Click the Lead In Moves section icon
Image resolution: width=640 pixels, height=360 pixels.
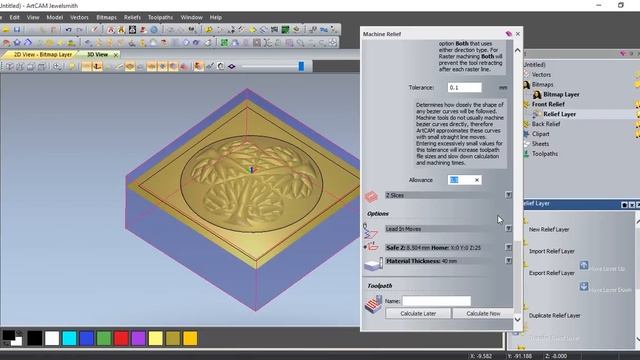[x=370, y=231]
